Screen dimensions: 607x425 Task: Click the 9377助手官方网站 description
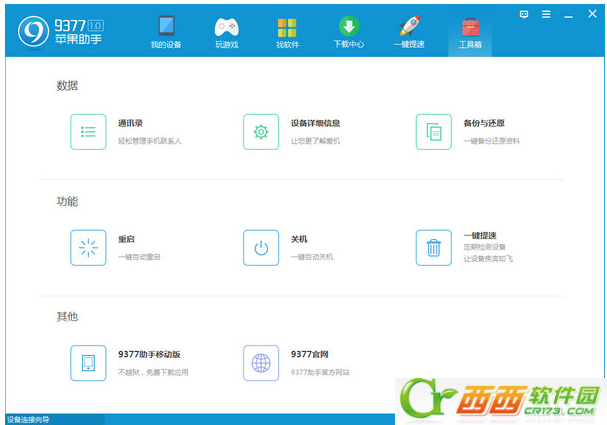(320, 372)
